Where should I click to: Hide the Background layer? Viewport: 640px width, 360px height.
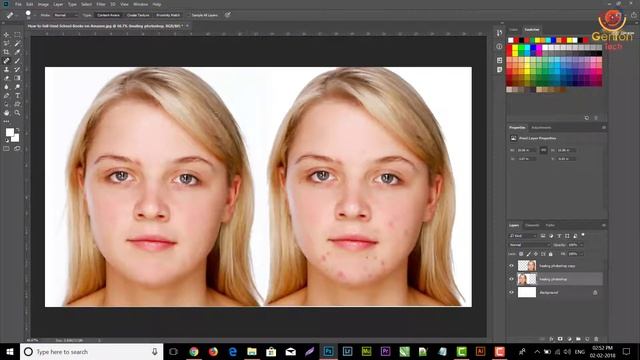(511, 292)
